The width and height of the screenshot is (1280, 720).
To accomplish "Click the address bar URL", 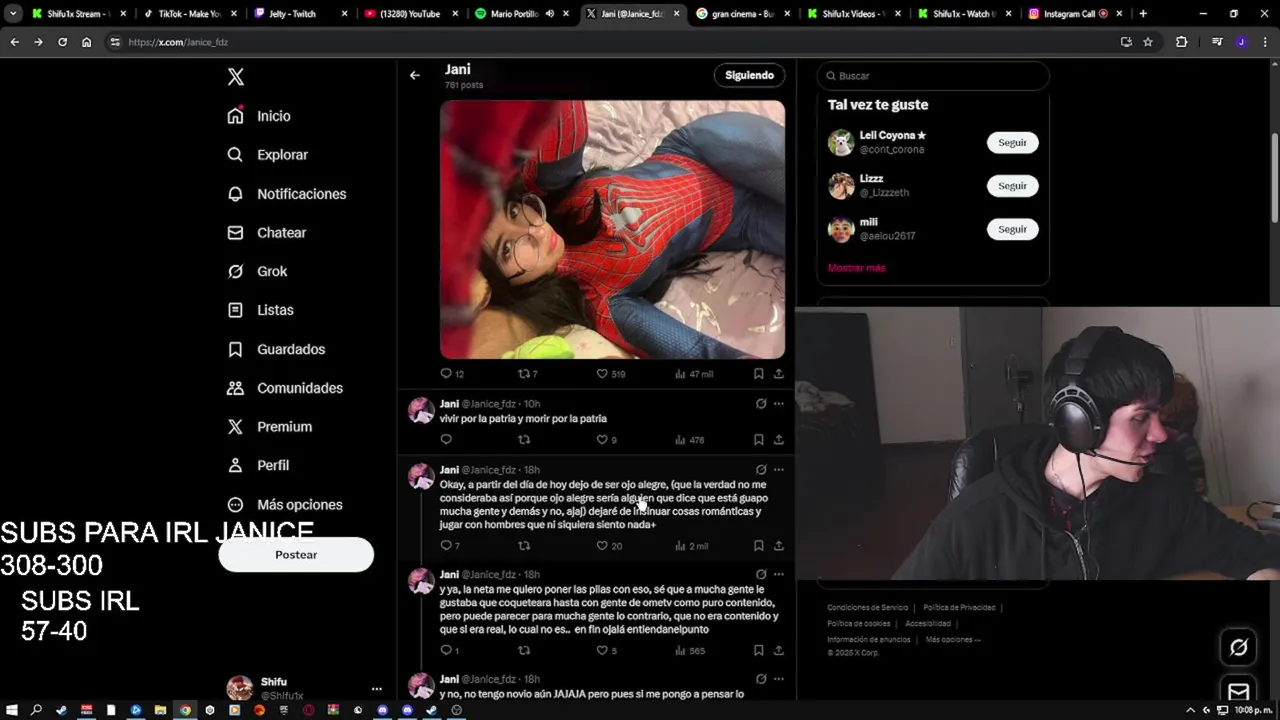I will point(178,42).
